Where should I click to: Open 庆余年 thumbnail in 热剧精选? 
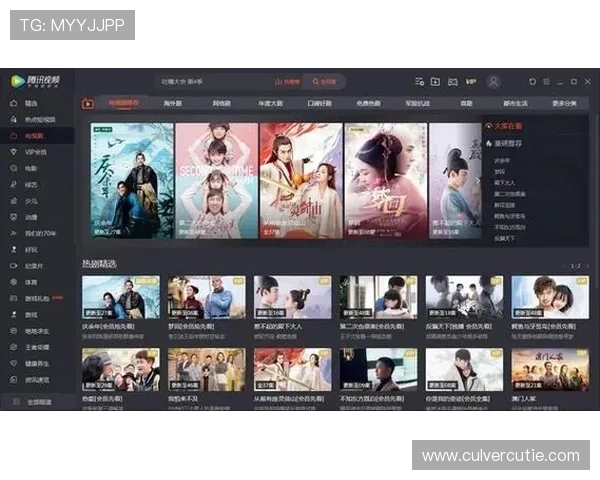click(x=121, y=297)
